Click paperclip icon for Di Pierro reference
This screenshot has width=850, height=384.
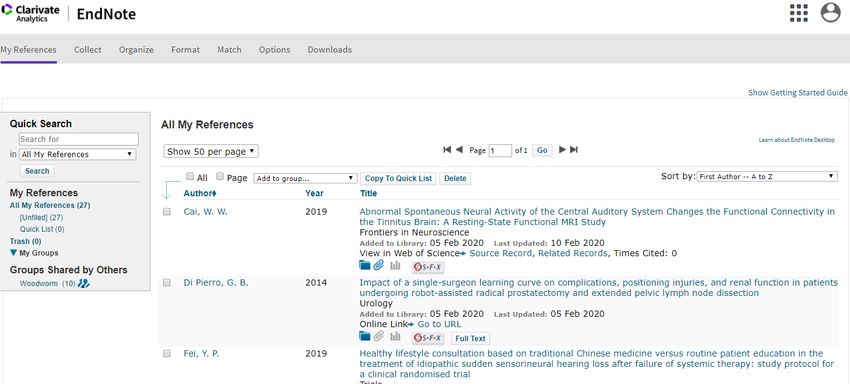[x=378, y=336]
